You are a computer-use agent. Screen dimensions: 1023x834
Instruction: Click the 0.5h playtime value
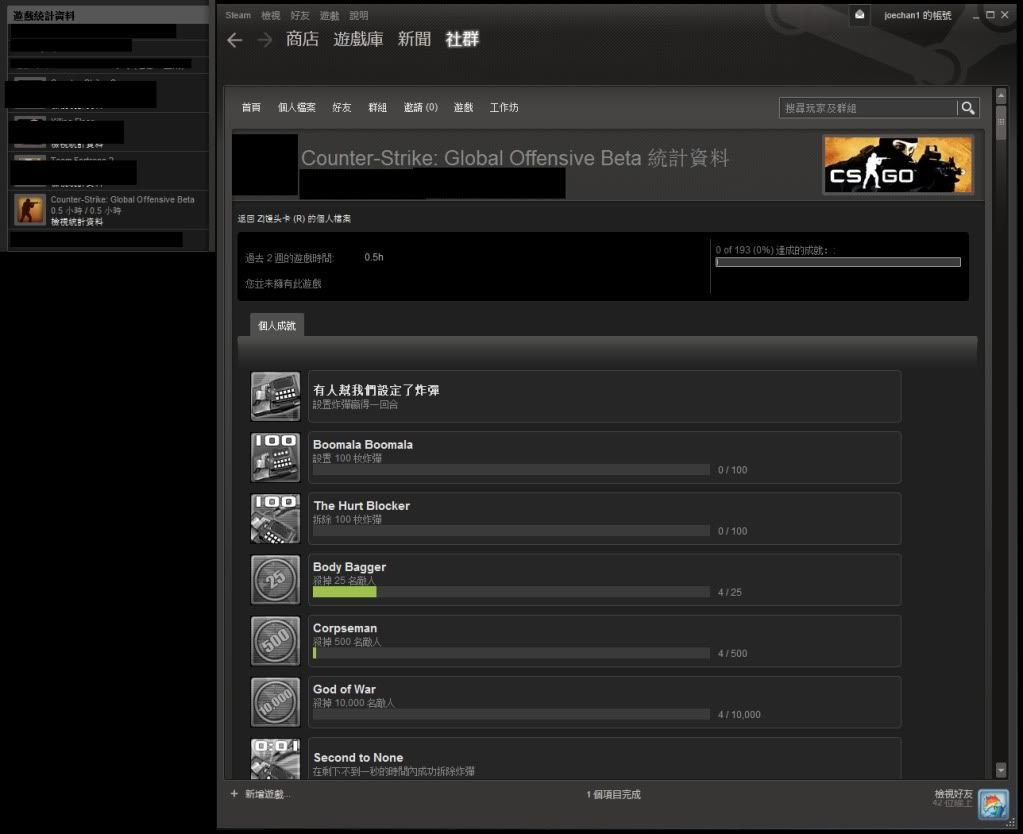pos(374,257)
